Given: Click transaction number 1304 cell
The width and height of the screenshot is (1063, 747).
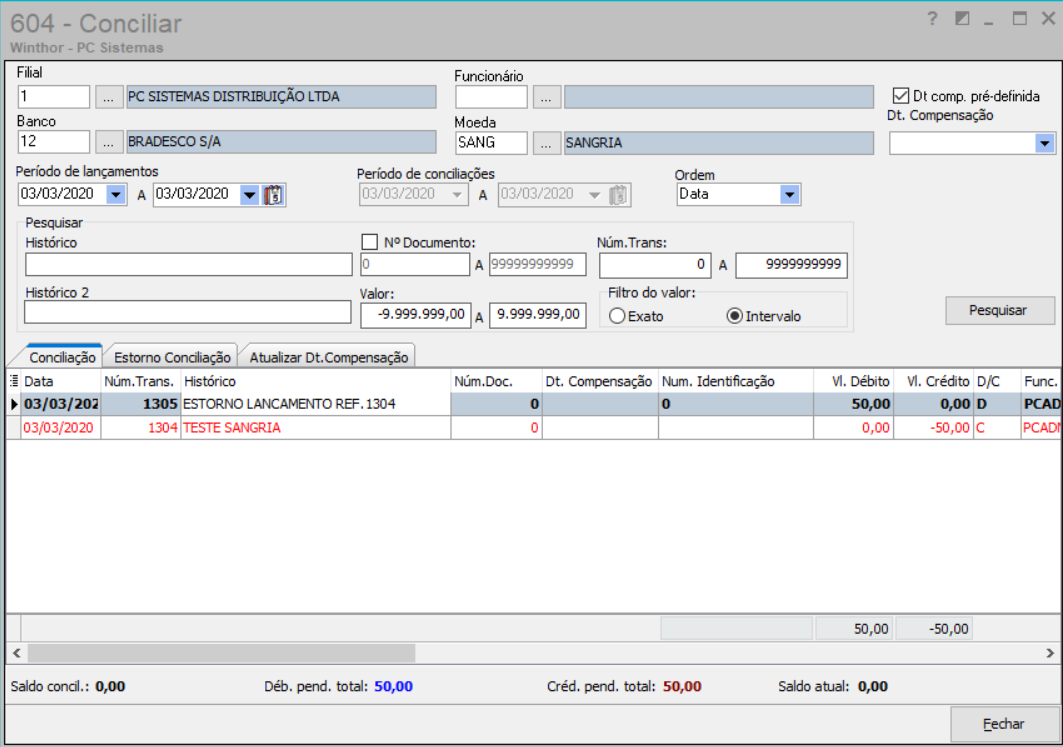Looking at the screenshot, I should 140,428.
